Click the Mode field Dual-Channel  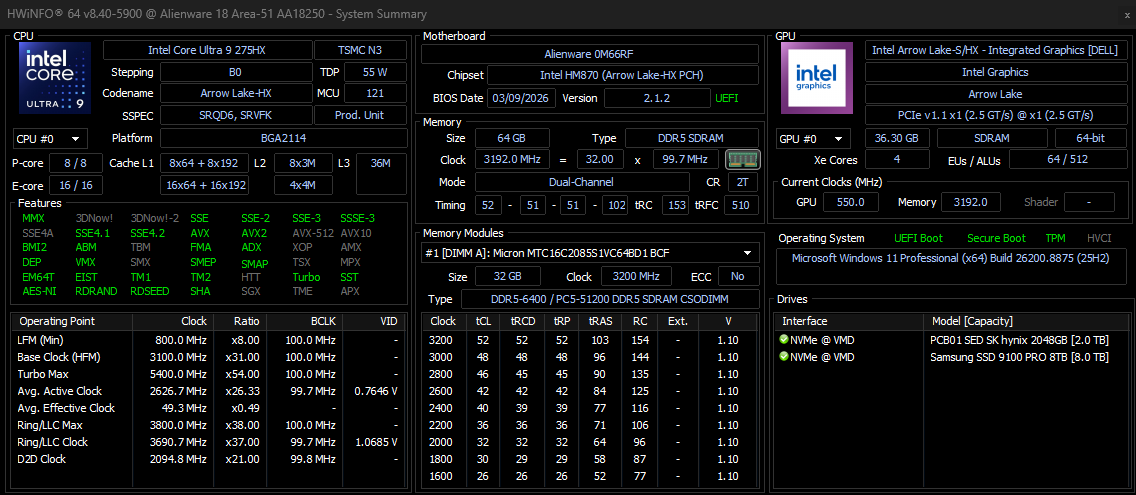pyautogui.click(x=582, y=182)
